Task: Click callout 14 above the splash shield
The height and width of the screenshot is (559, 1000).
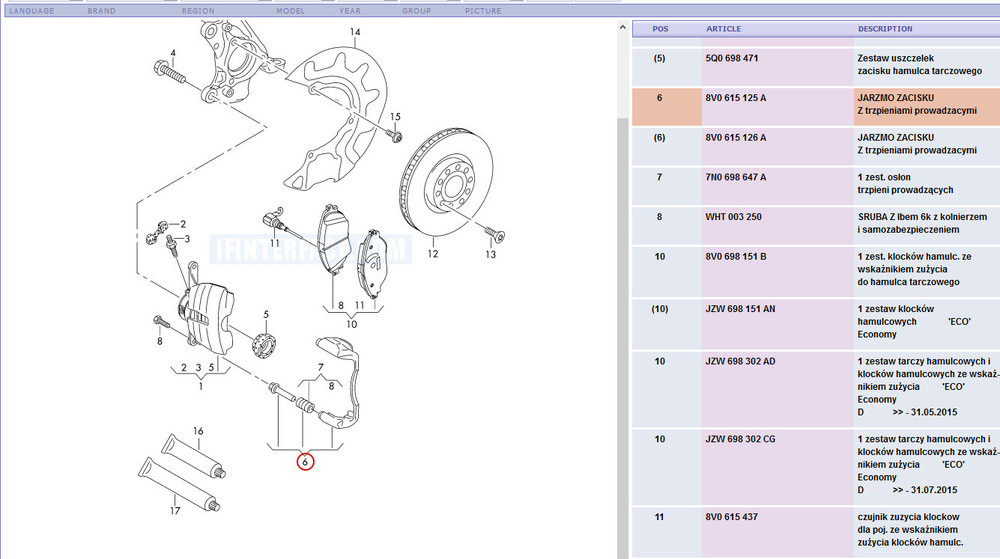Action: click(x=354, y=33)
